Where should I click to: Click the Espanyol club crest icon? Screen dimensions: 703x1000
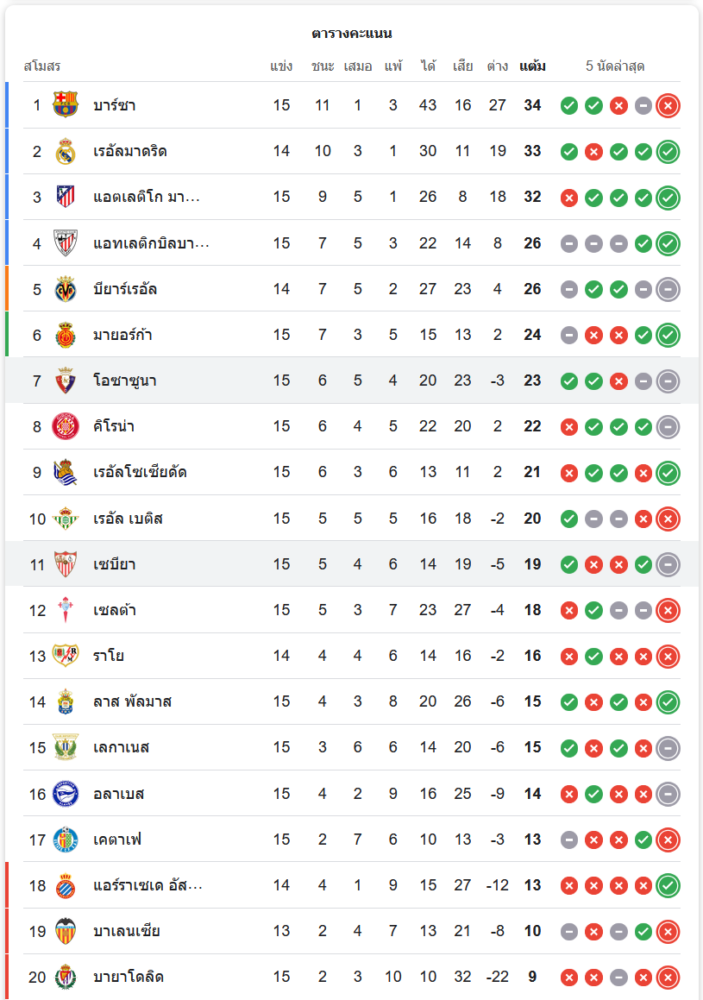(66, 885)
